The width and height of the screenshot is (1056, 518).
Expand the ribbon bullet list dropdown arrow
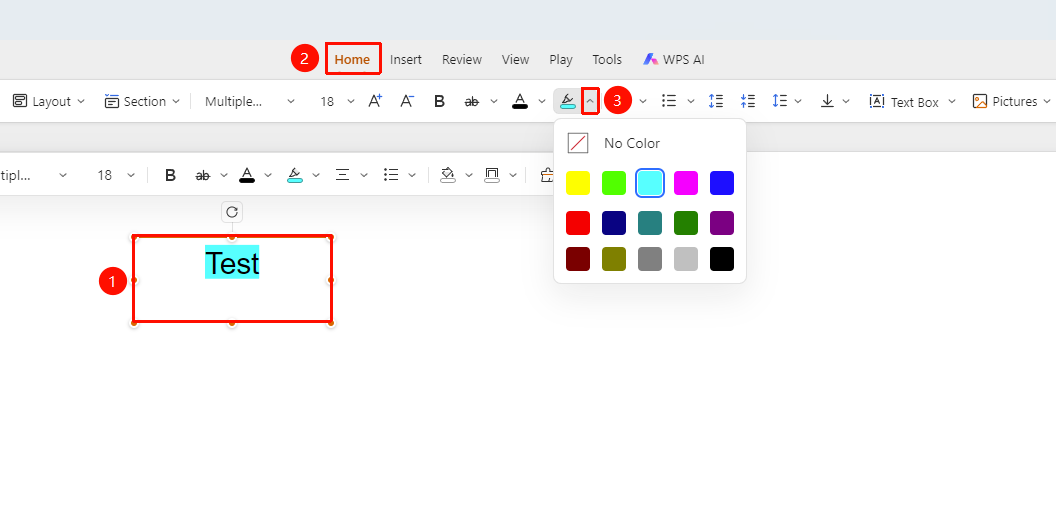pyautogui.click(x=690, y=101)
